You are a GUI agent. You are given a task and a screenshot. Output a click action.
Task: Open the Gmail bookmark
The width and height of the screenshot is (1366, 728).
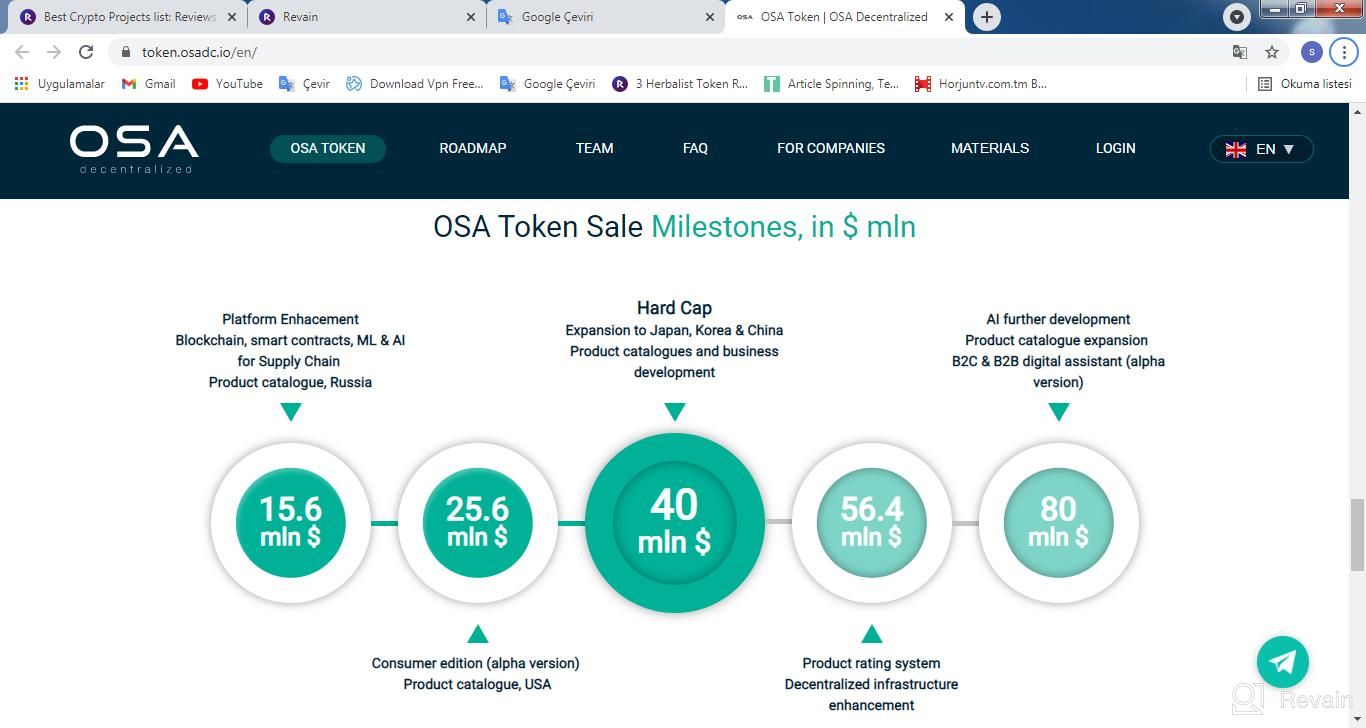tap(148, 84)
